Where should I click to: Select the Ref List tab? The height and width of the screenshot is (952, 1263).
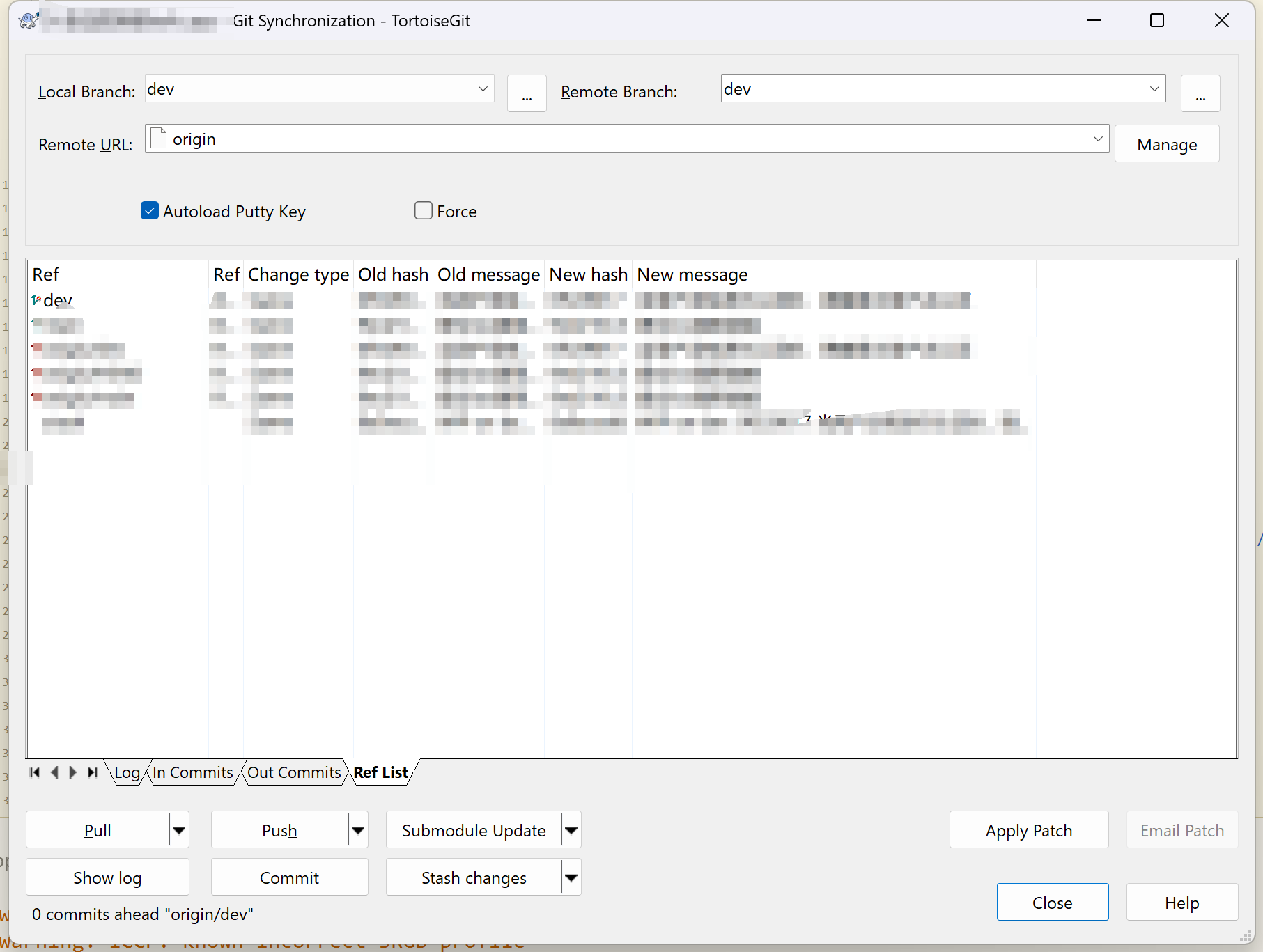(381, 772)
